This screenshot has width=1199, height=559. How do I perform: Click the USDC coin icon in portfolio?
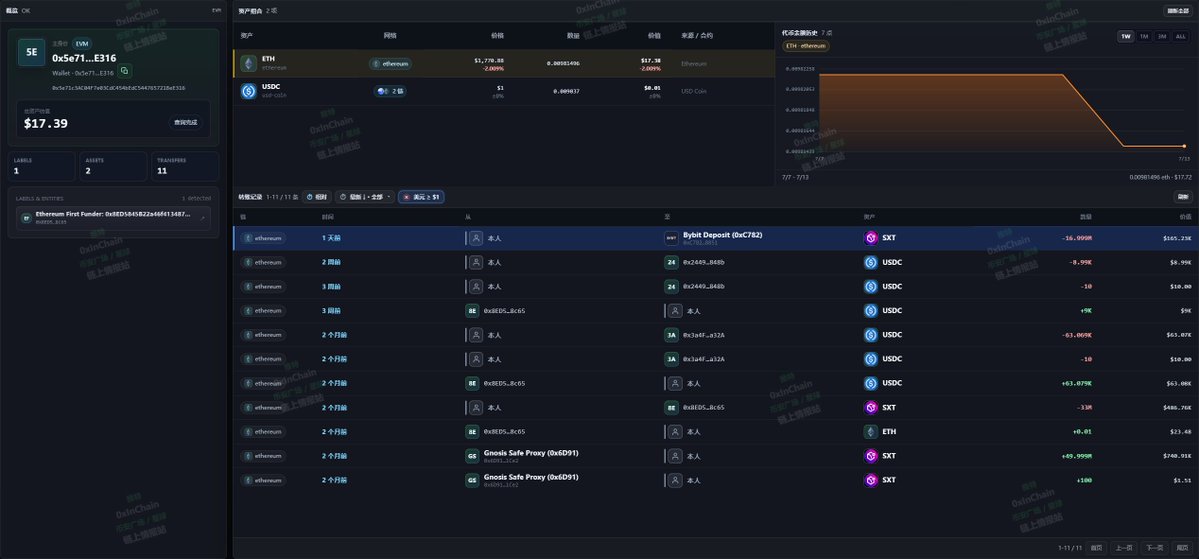tap(249, 91)
